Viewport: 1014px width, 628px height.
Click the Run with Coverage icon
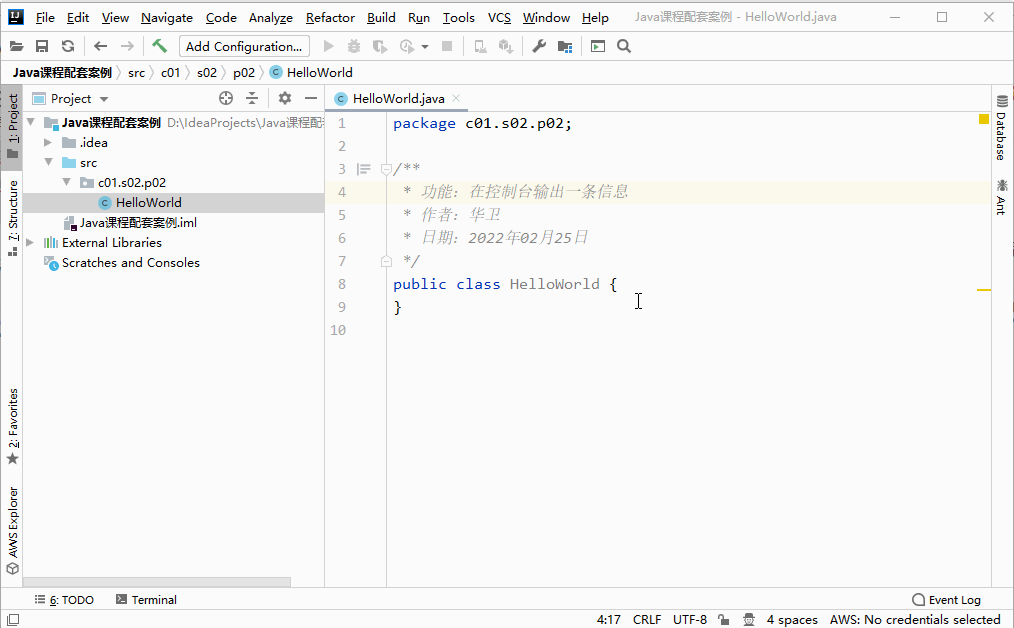pyautogui.click(x=380, y=46)
